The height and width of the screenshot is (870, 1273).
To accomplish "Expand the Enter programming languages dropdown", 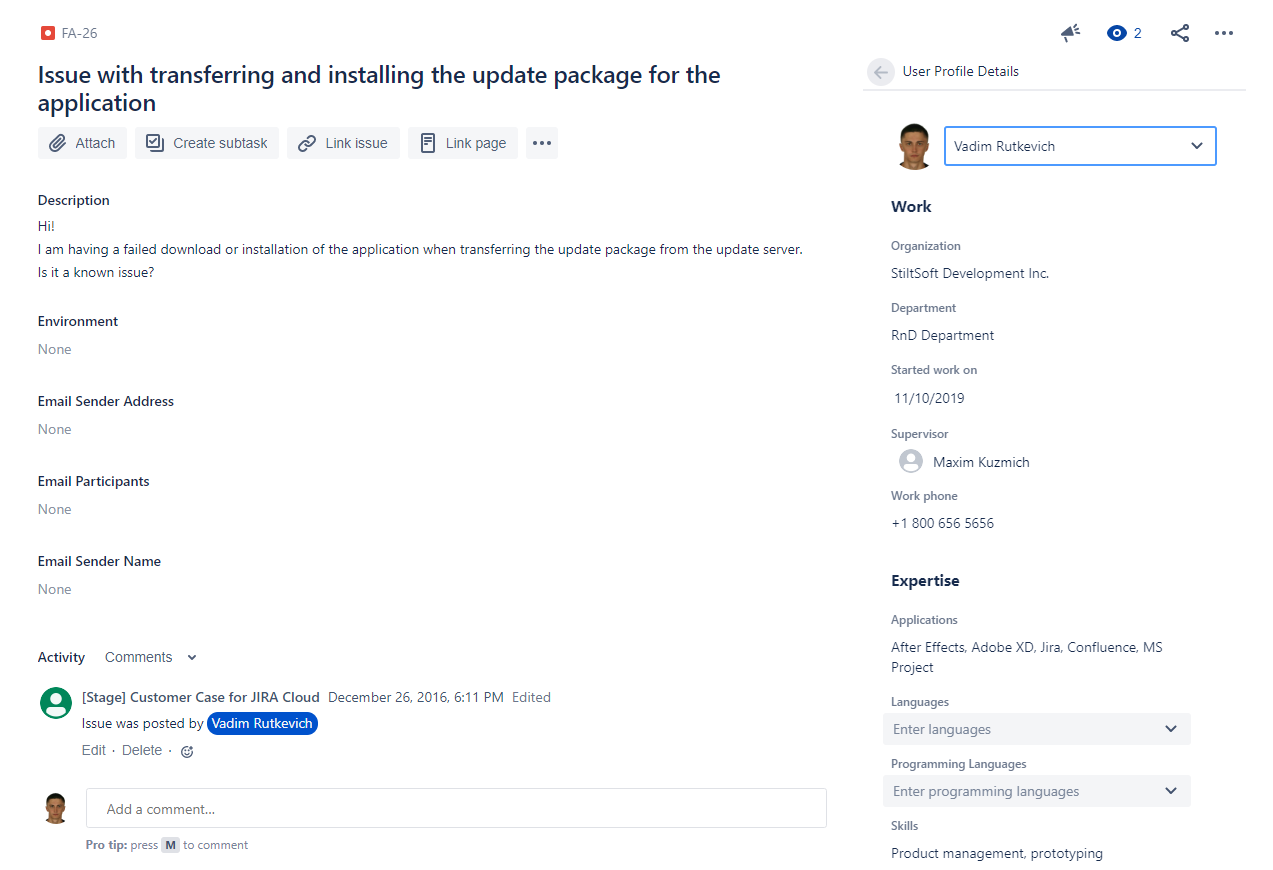I will 1037,791.
